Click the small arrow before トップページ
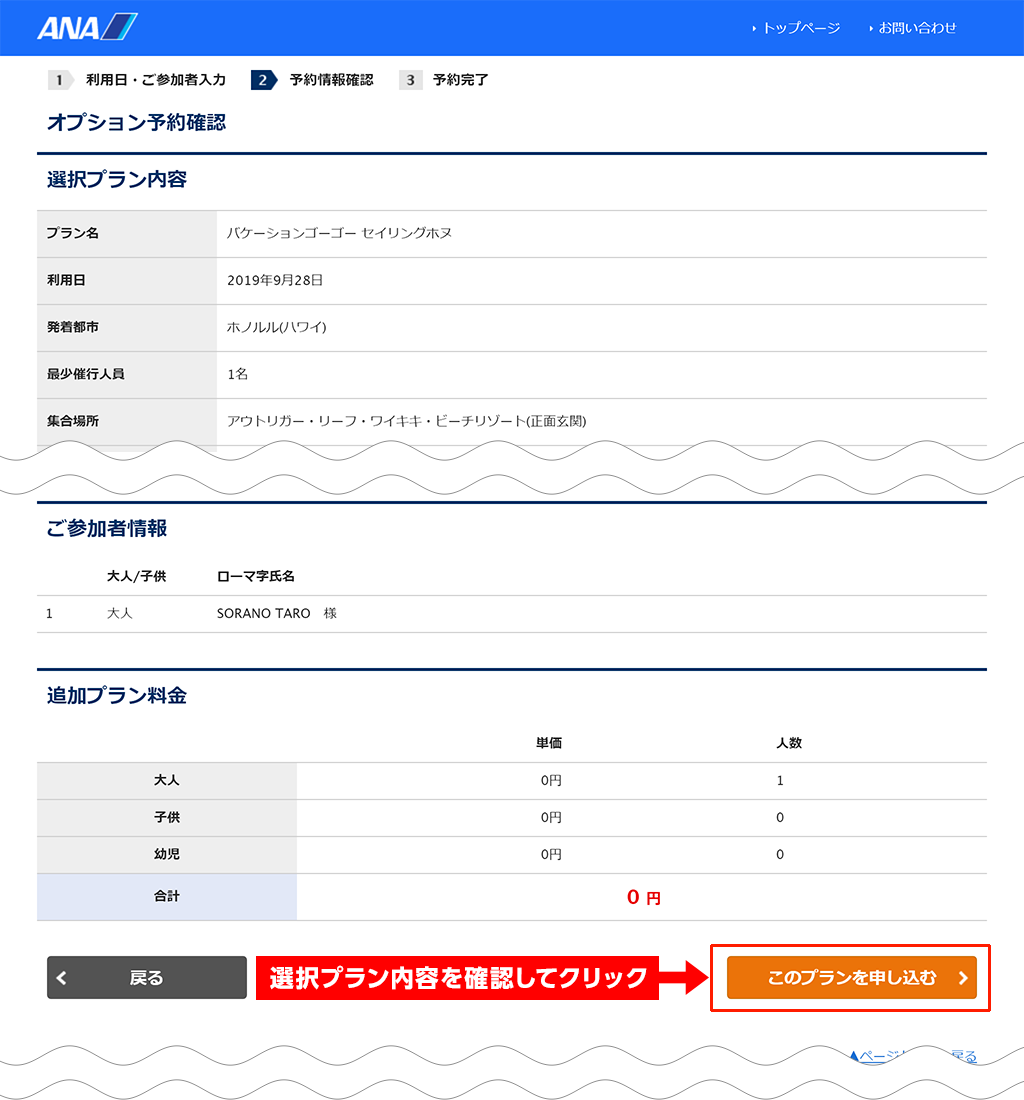 click(754, 29)
